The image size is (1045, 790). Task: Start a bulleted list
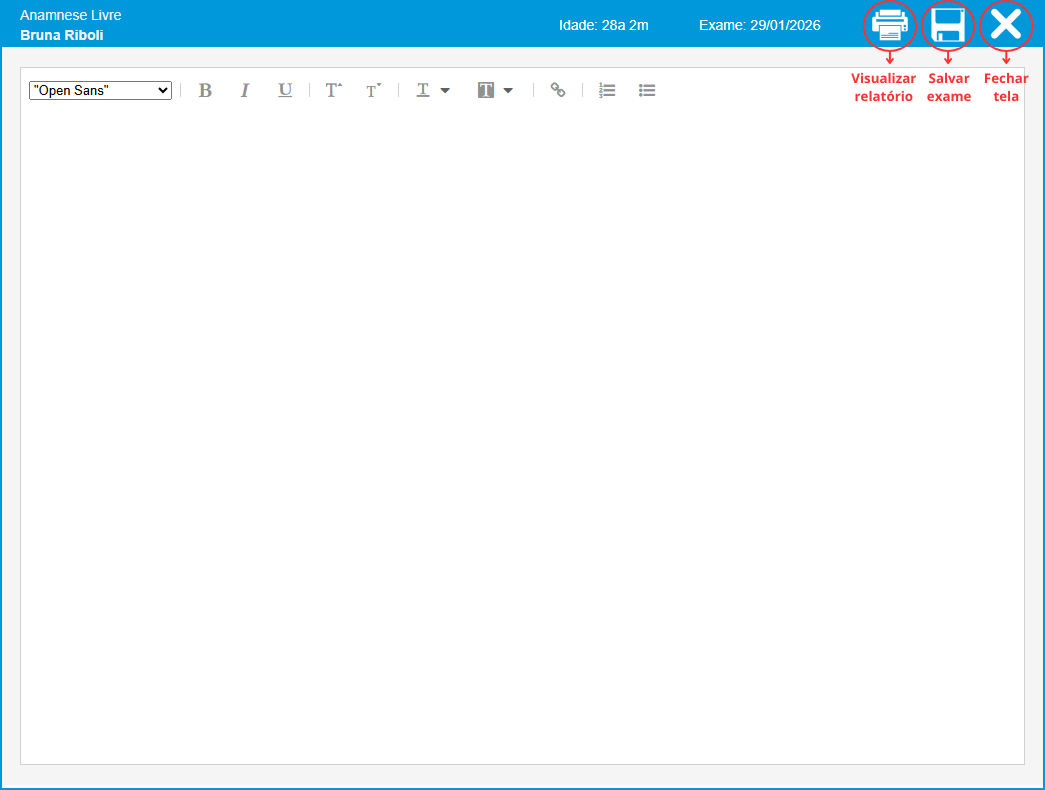pyautogui.click(x=647, y=90)
